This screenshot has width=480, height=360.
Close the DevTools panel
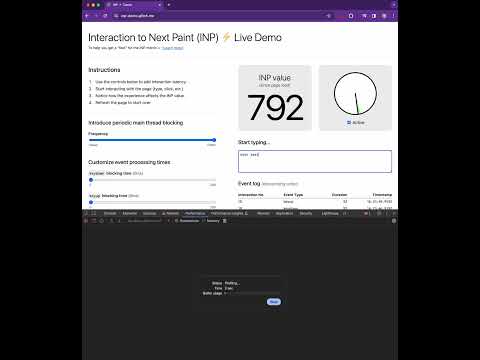pyautogui.click(x=394, y=213)
